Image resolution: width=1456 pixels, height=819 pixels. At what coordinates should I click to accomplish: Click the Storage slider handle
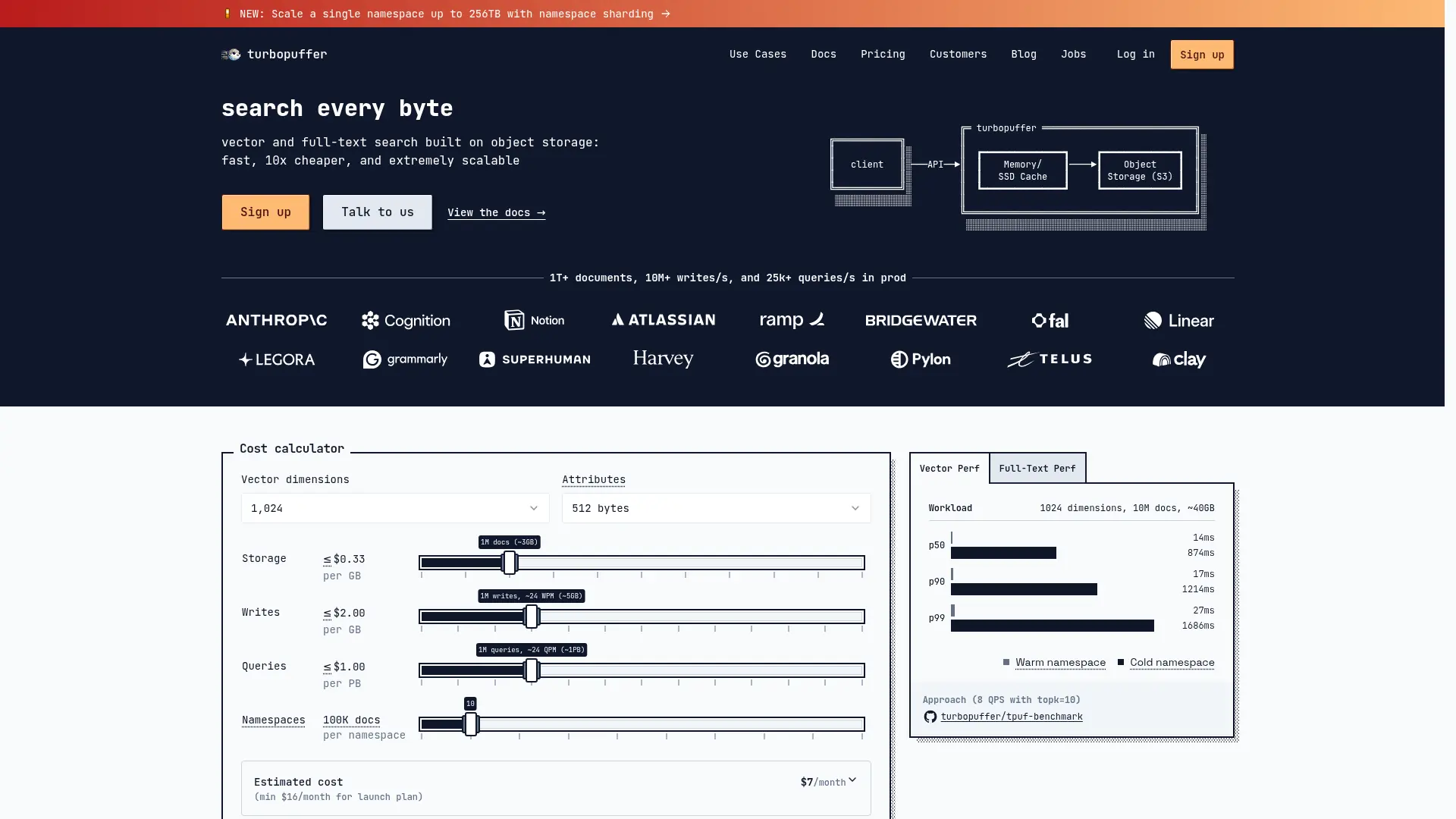click(x=510, y=563)
